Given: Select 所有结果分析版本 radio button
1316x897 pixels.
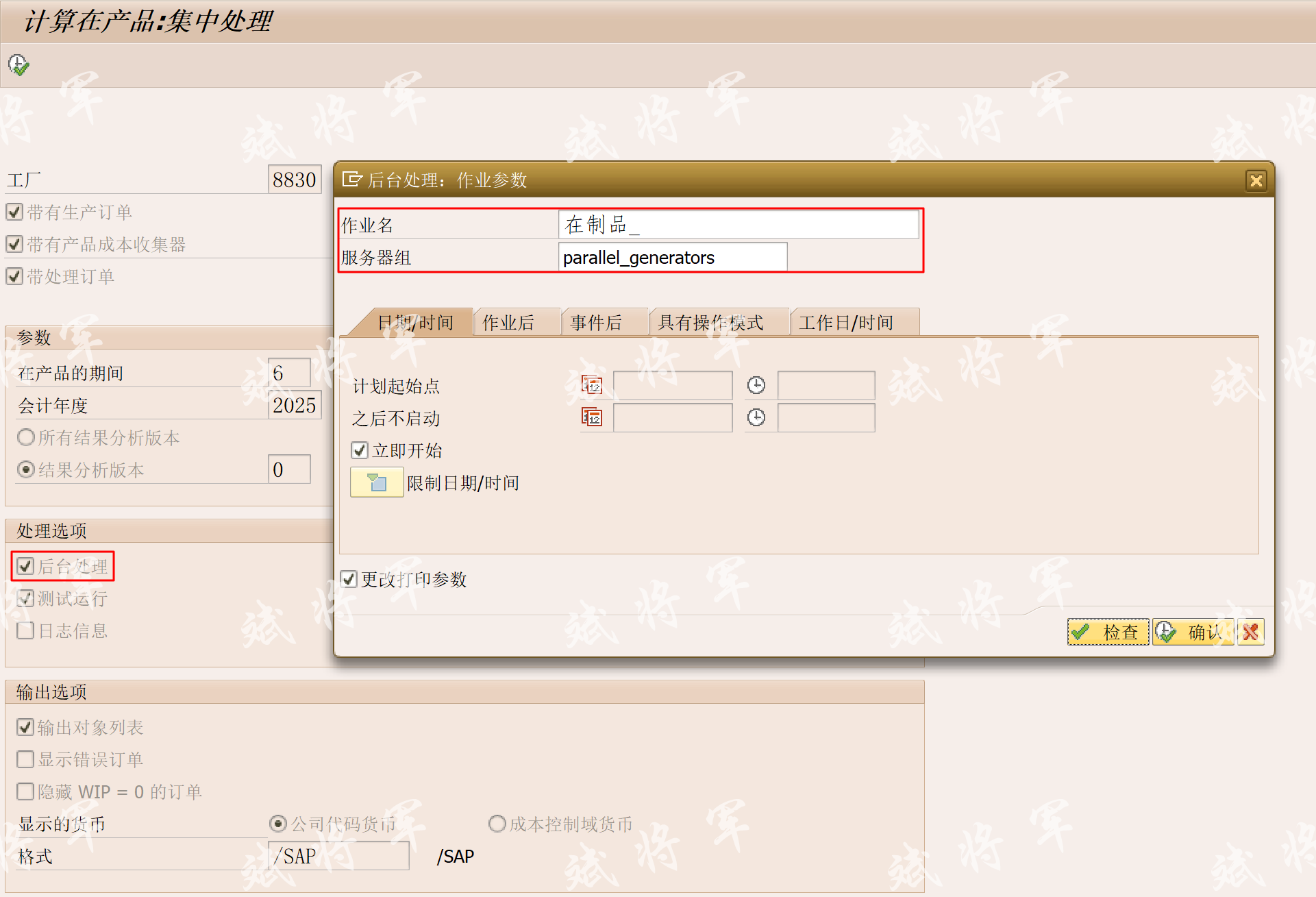Looking at the screenshot, I should point(26,437).
